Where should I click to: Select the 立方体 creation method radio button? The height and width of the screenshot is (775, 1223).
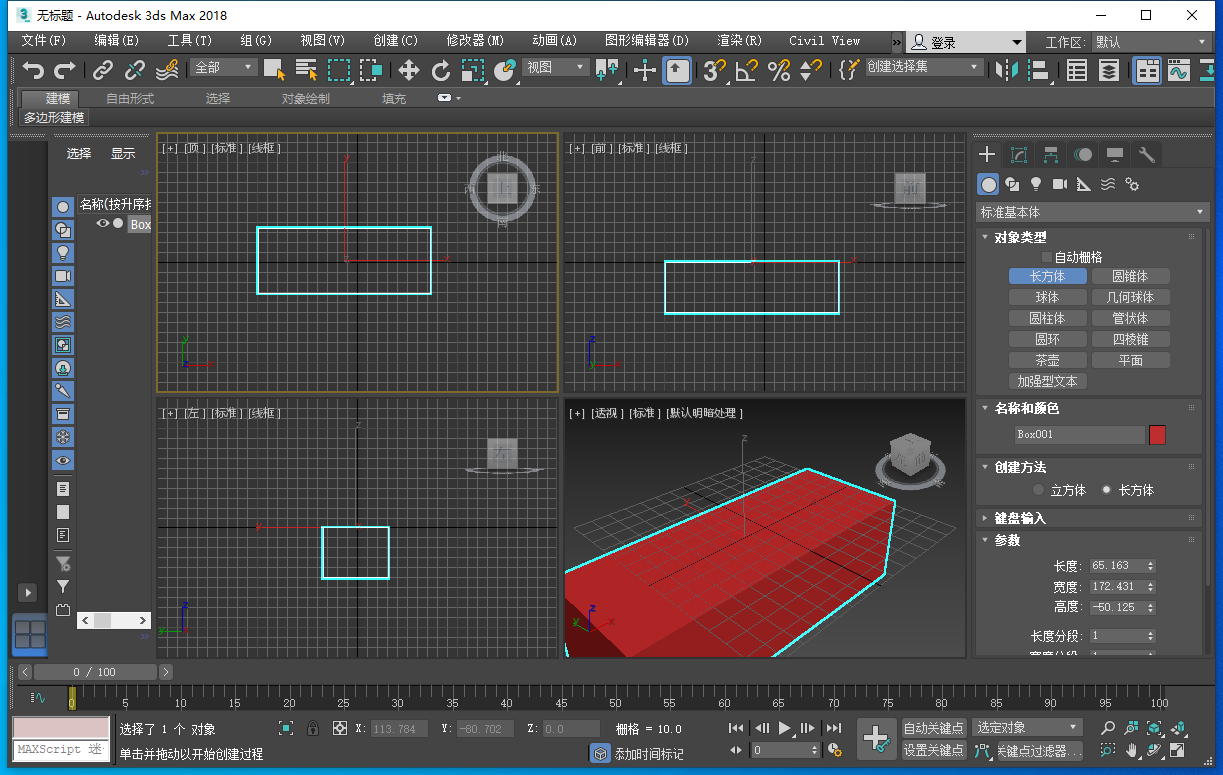[x=1038, y=490]
